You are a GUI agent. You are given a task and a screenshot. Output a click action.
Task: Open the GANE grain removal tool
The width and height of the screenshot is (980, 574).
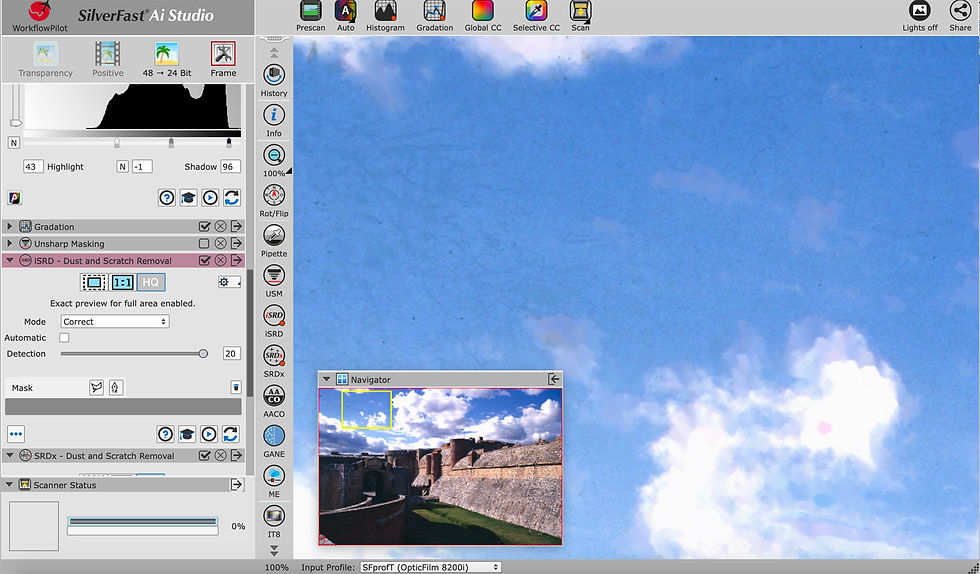274,441
